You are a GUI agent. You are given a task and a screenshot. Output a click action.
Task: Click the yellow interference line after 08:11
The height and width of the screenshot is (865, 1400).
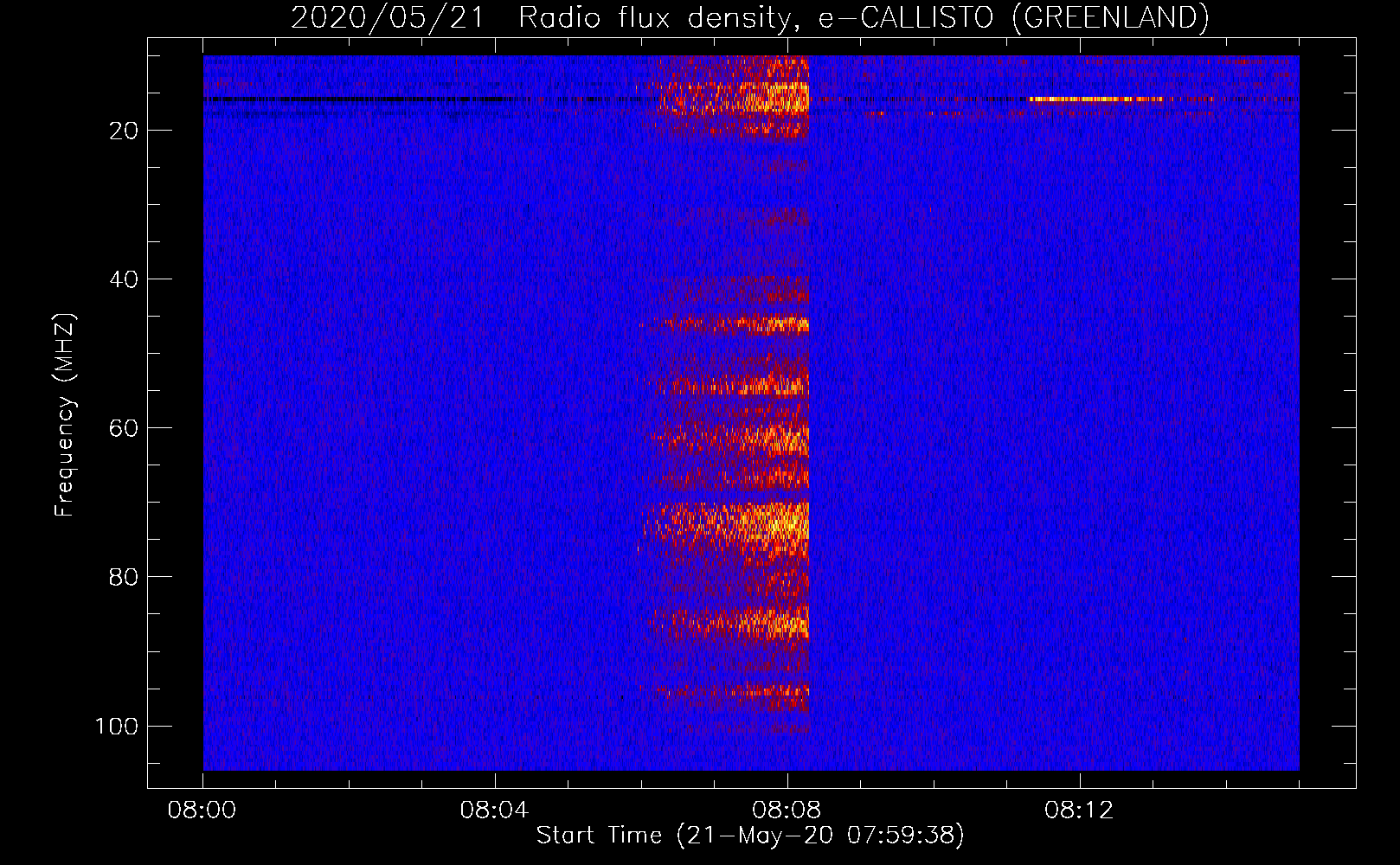[1095, 99]
